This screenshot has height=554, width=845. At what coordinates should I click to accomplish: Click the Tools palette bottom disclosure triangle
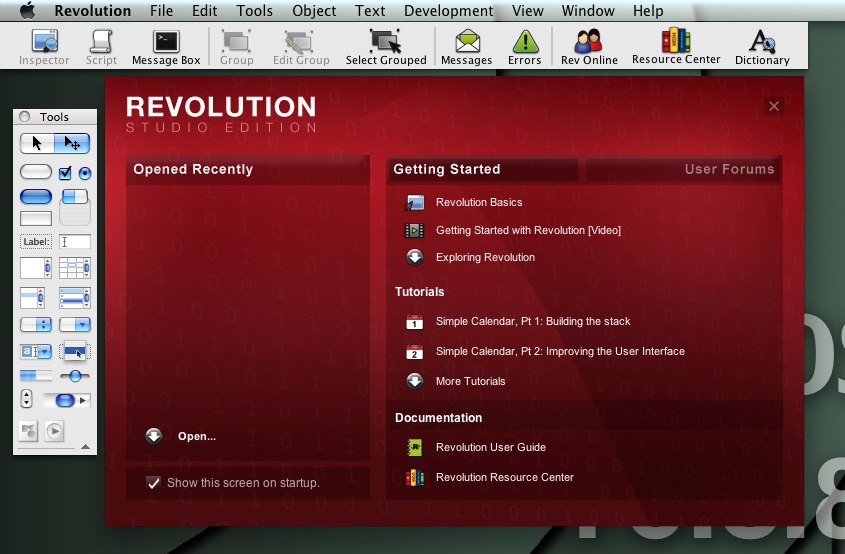(85, 447)
